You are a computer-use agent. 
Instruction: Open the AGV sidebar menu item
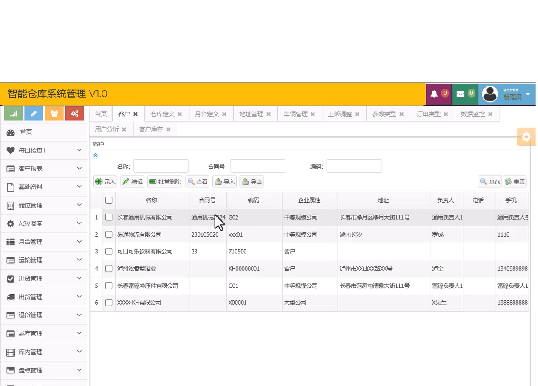[45, 224]
